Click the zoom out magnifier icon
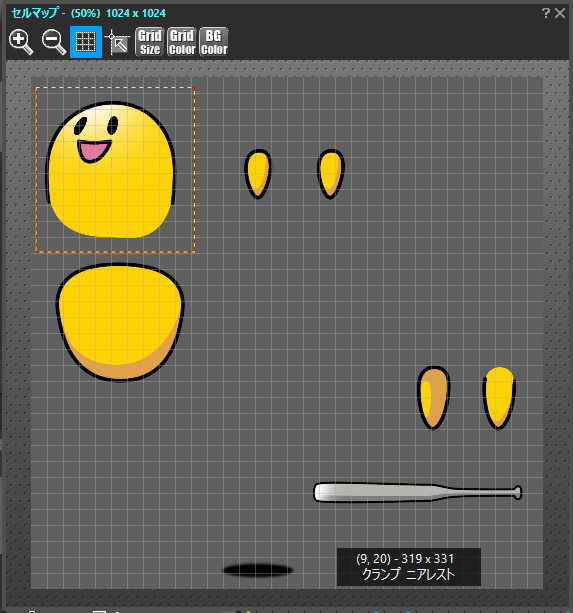Screen dimensions: 573x613 (x=54, y=42)
